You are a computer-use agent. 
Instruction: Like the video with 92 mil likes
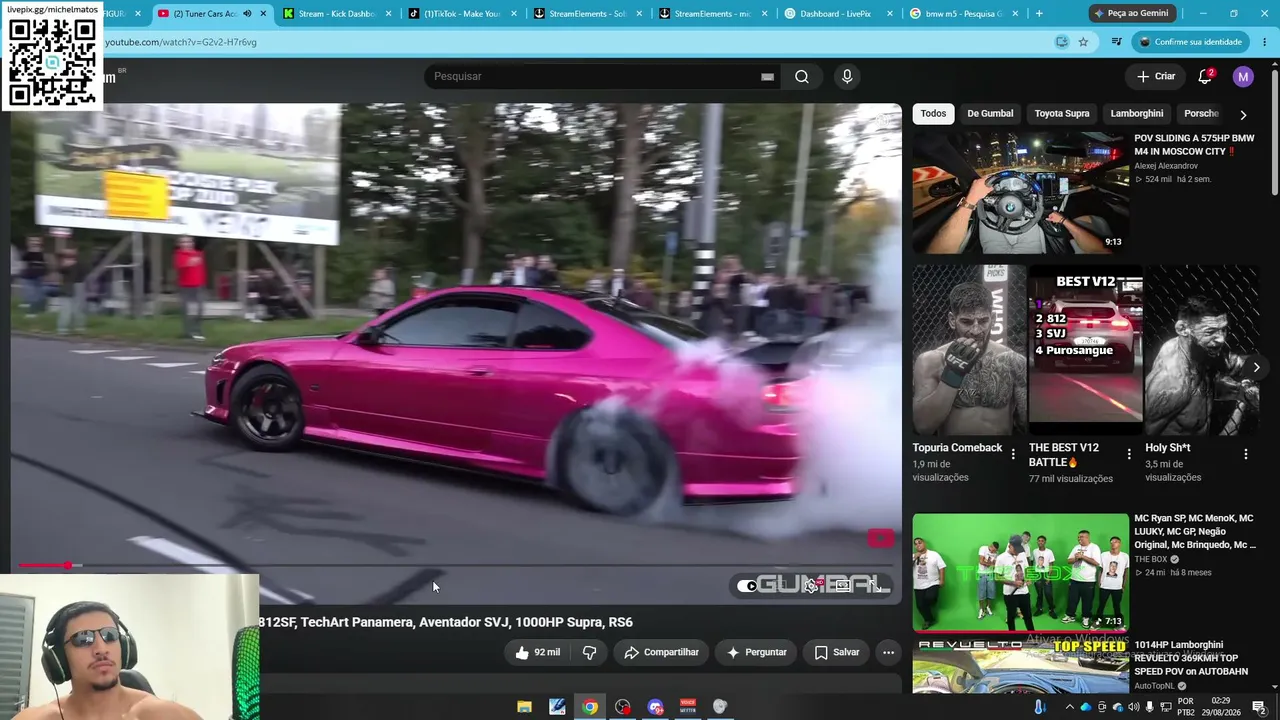pos(537,652)
